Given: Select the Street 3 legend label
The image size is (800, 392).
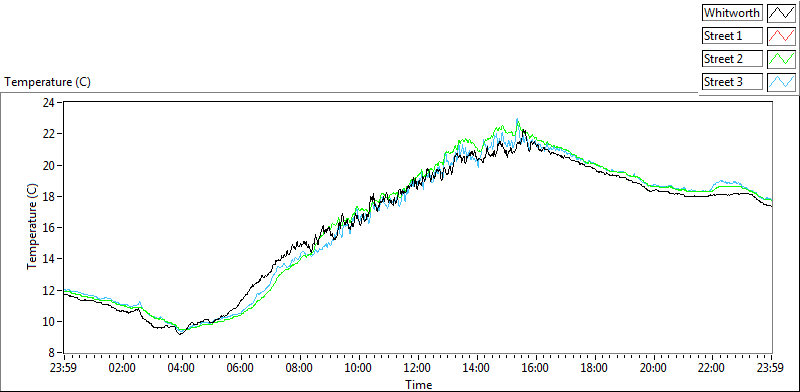Looking at the screenshot, I should coord(732,82).
